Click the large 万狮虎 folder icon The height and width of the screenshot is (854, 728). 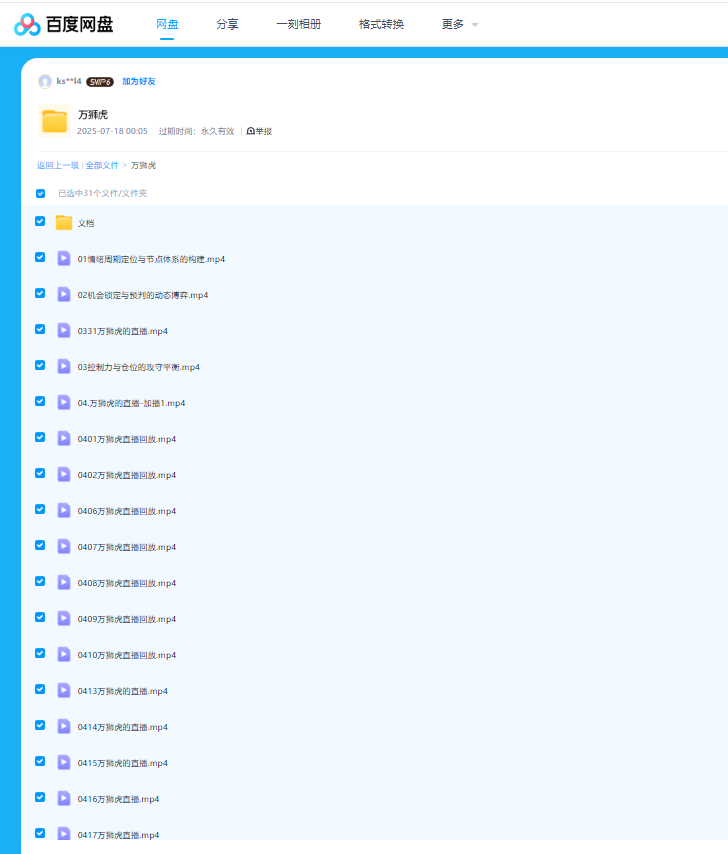click(54, 121)
